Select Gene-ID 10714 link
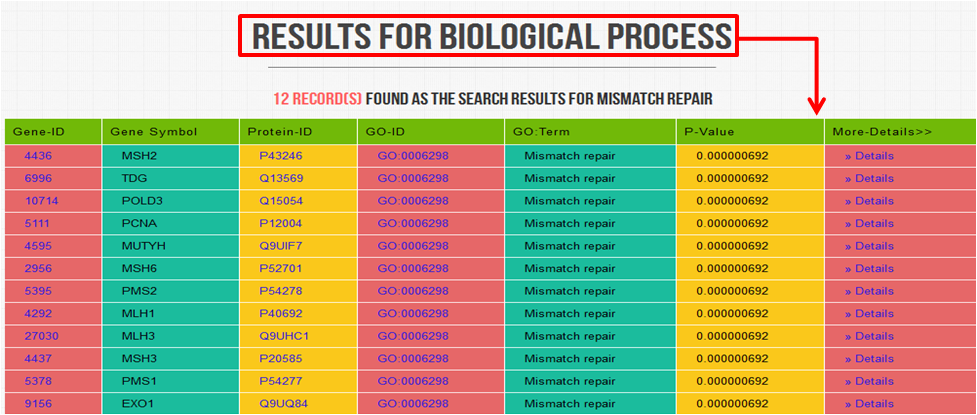The width and height of the screenshot is (977, 415). coord(41,201)
